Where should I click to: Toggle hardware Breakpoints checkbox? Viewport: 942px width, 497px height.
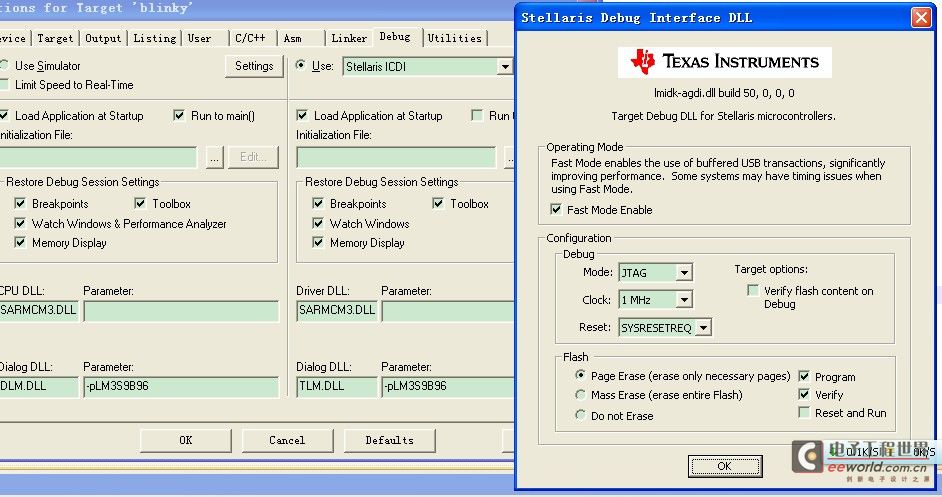(318, 203)
